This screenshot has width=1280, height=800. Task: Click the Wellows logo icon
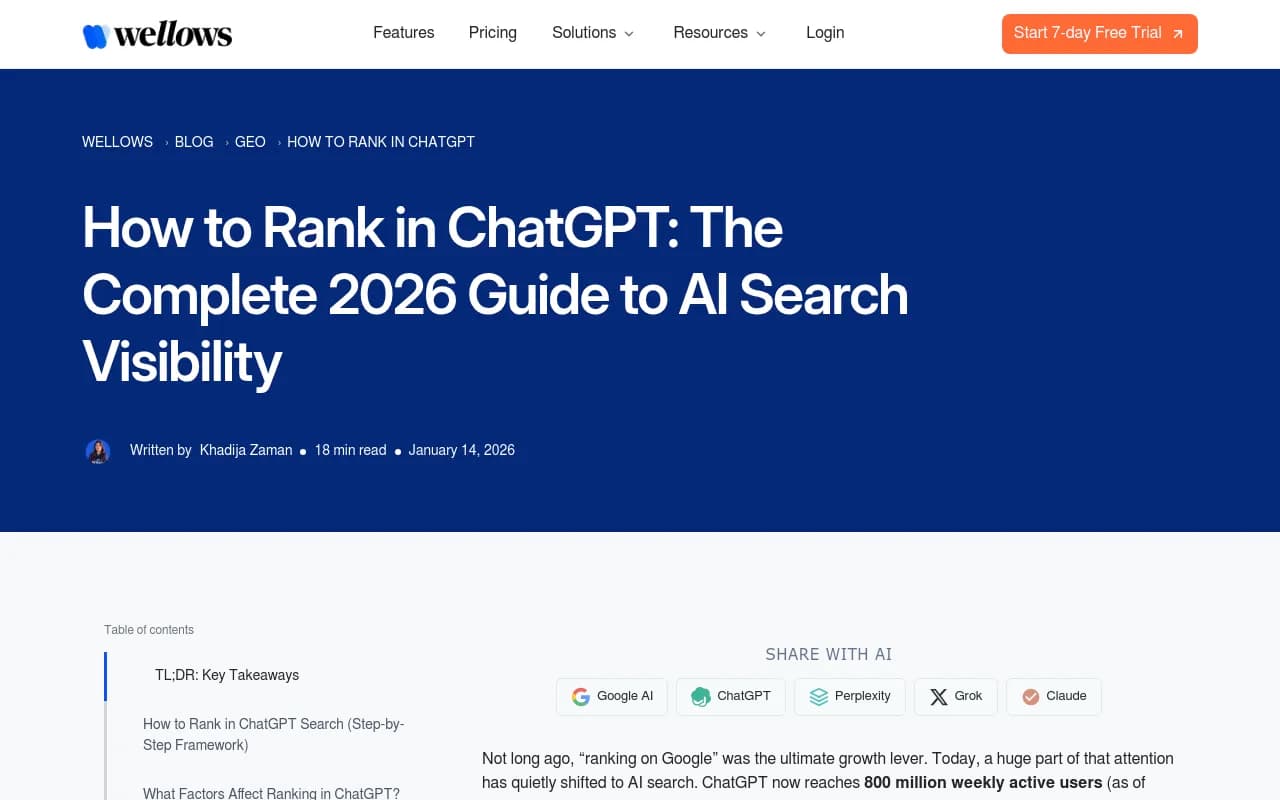(94, 33)
